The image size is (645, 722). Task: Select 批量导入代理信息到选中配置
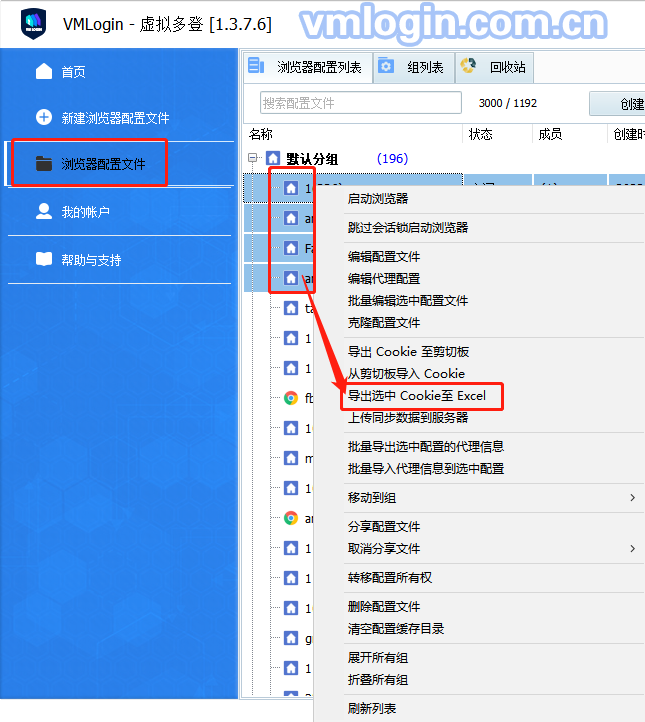point(426,469)
